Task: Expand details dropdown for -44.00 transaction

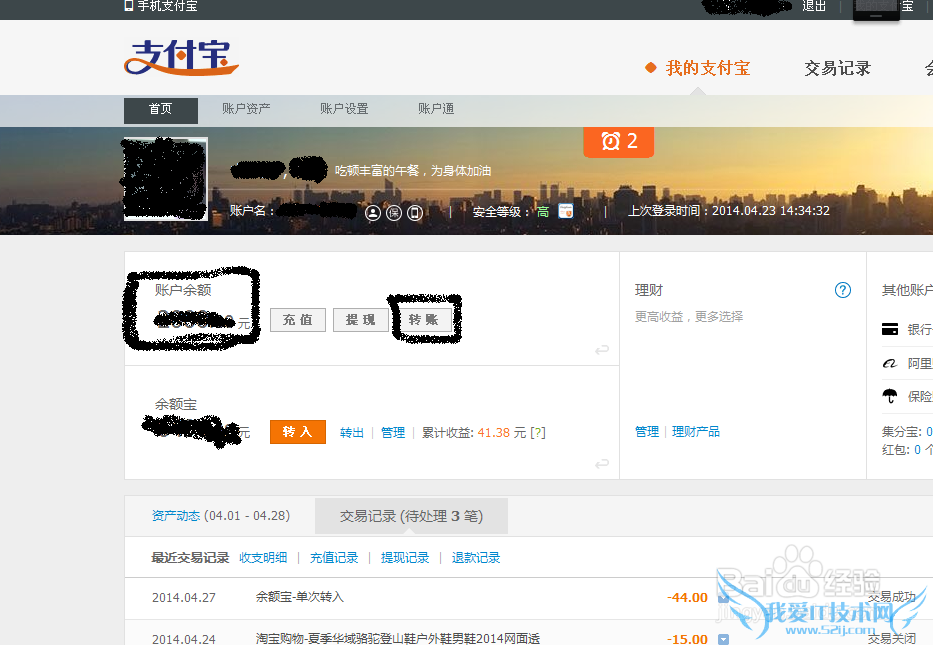Action: coord(723,597)
